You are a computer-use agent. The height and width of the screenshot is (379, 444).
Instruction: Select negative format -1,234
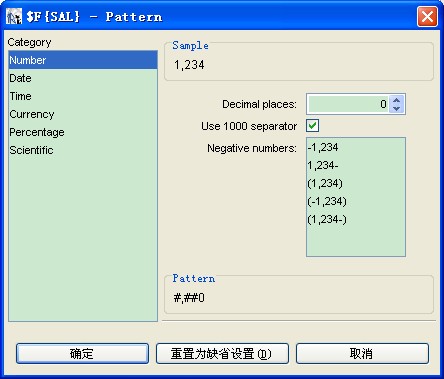coord(356,147)
